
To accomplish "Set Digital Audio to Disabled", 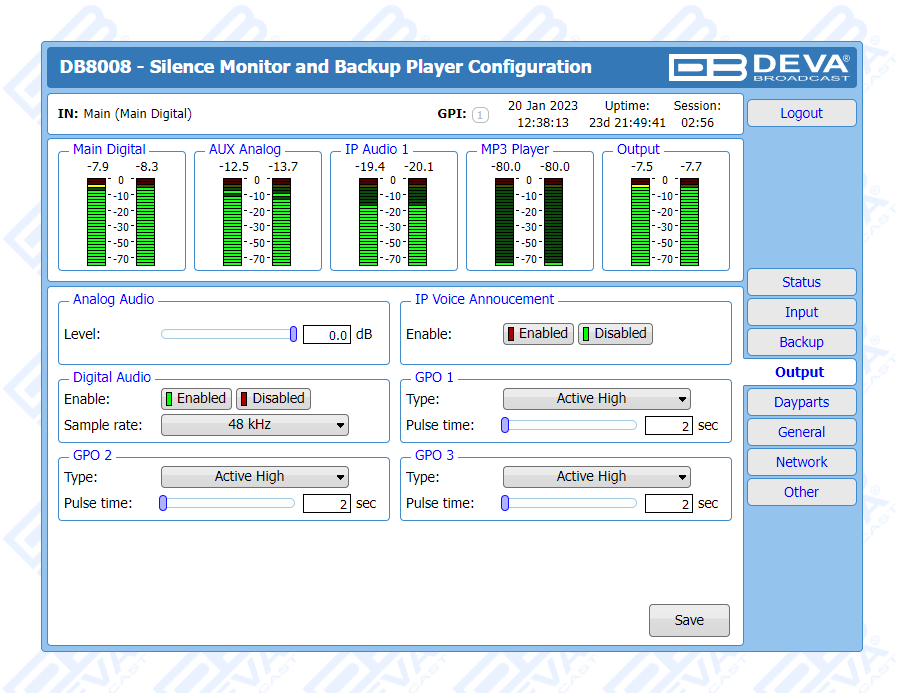I will tap(273, 399).
